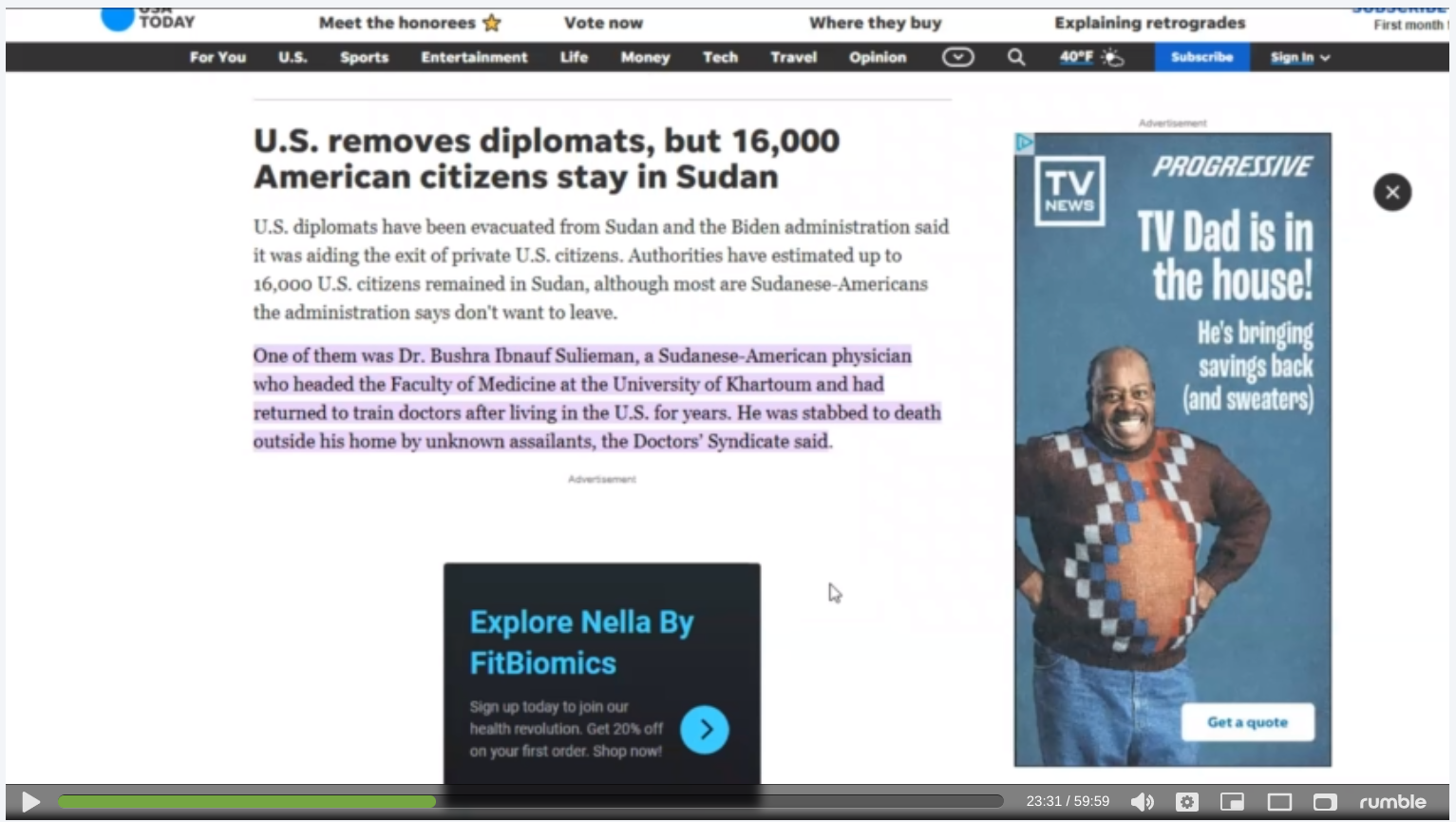This screenshot has height=822, width=1456.
Task: Click the blue arrow on FitBiomics ad
Action: tap(705, 730)
